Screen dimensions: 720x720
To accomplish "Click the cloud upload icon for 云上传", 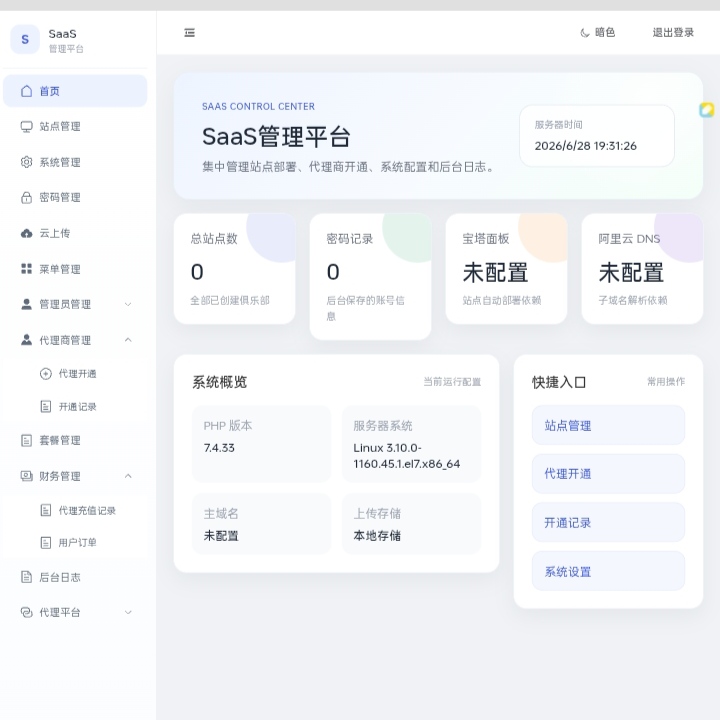I will [27, 233].
